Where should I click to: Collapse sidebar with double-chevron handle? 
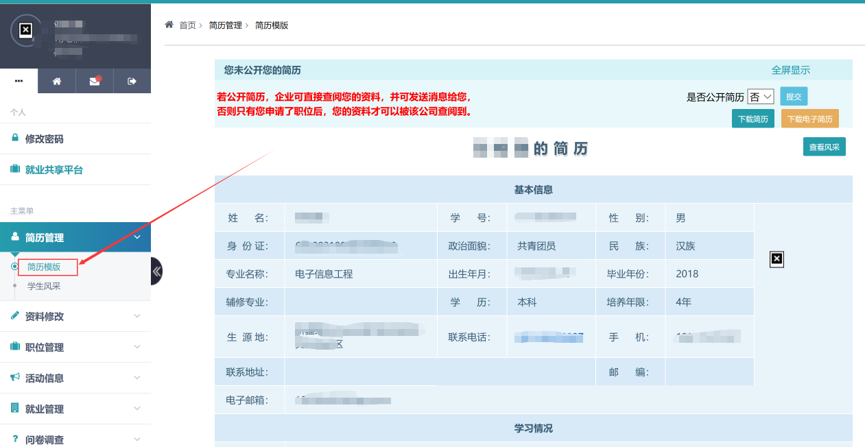pyautogui.click(x=156, y=271)
